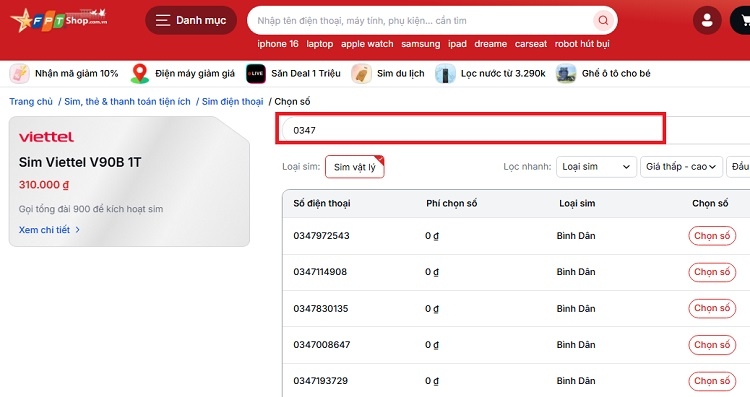Click Chọn số for 0347972543
Image resolution: width=750 pixels, height=397 pixels.
[712, 236]
